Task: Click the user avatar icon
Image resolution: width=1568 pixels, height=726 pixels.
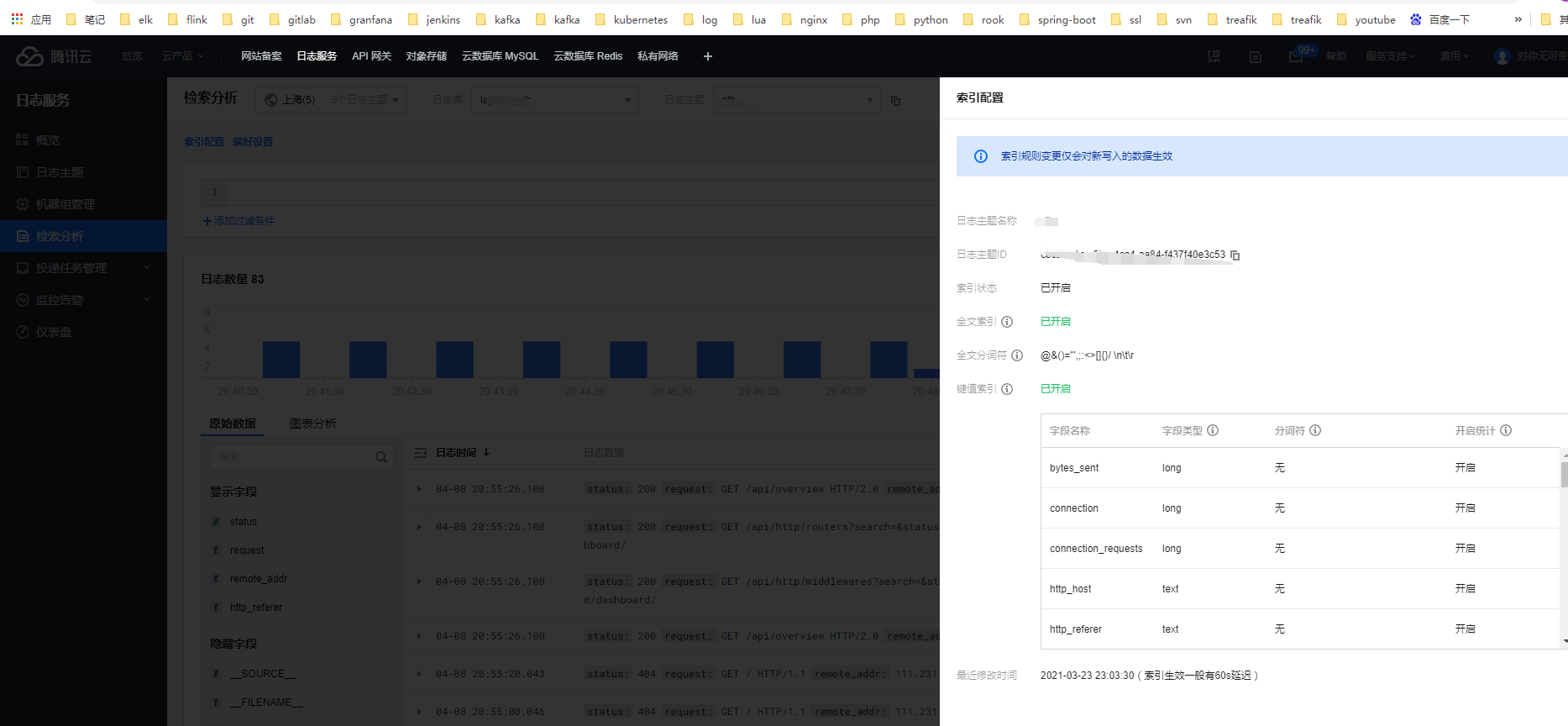Action: point(1502,56)
